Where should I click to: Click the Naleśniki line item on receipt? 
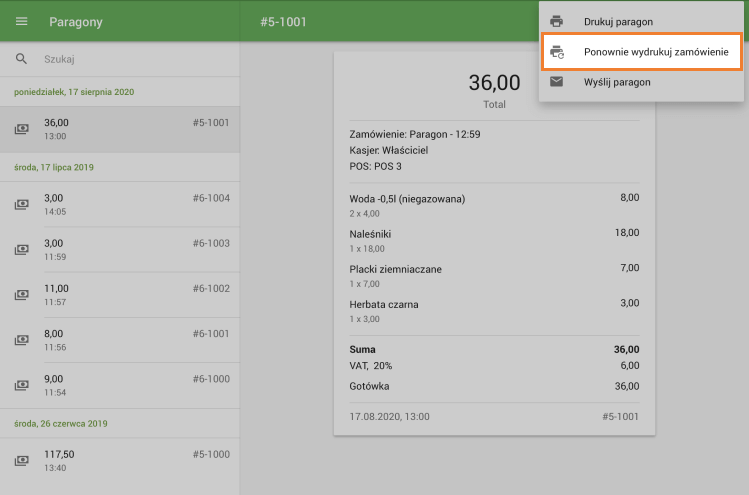(x=371, y=233)
